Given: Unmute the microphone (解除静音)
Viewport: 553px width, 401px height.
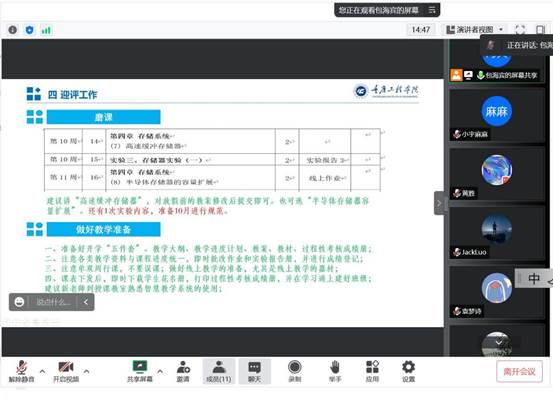Looking at the screenshot, I should click(21, 371).
